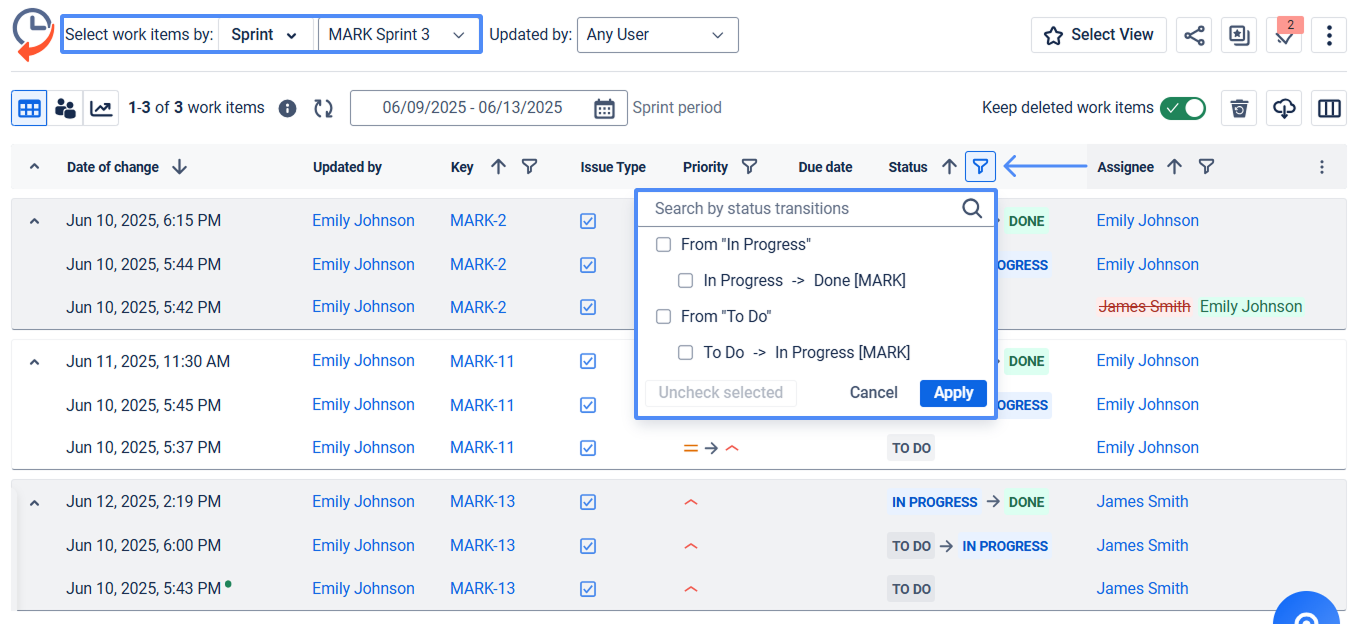Viewport: 1356px width, 624px height.
Task: Click the Issue Type column header
Action: coord(613,168)
